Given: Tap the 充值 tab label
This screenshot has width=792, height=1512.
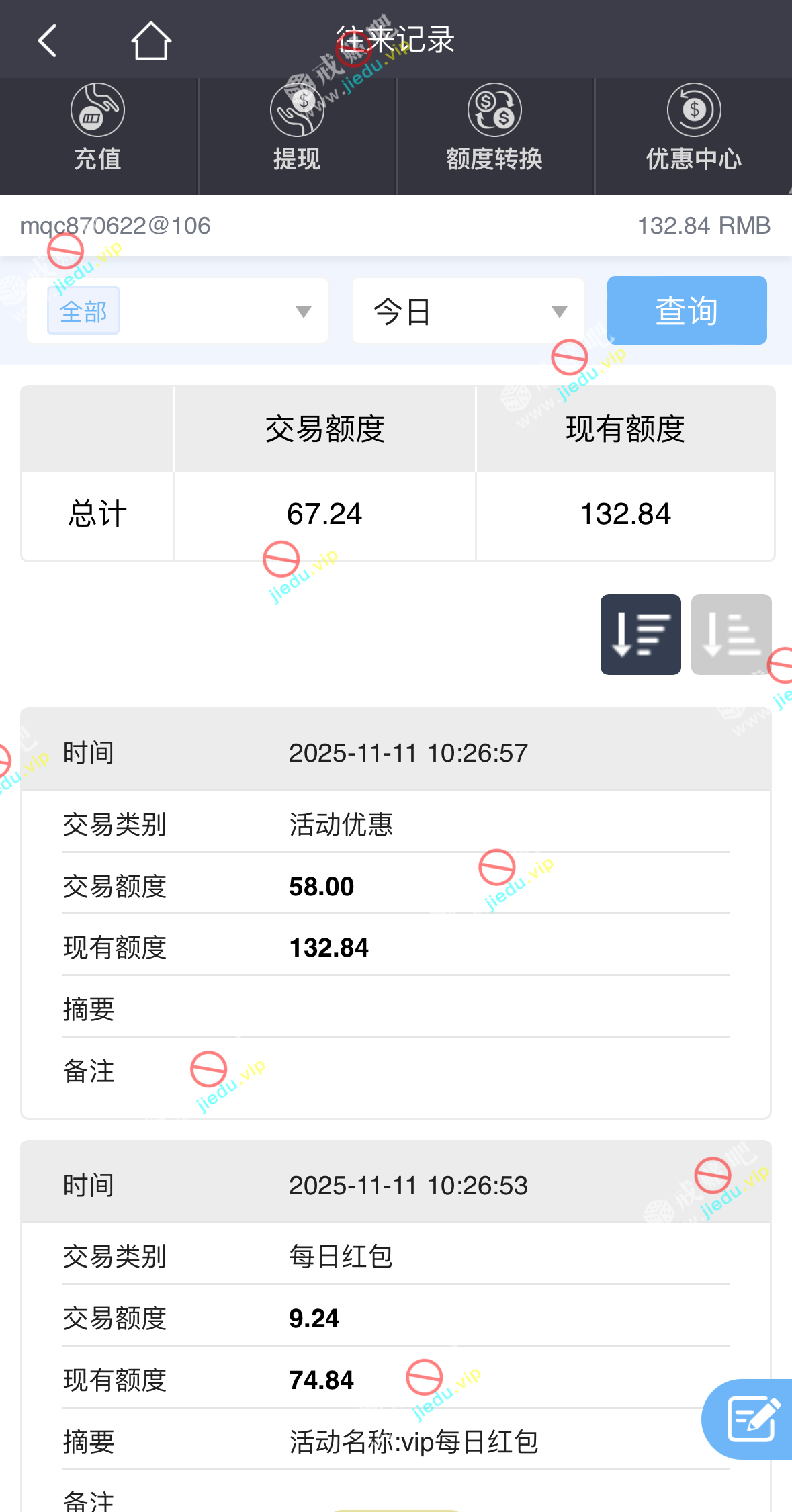Looking at the screenshot, I should (97, 159).
